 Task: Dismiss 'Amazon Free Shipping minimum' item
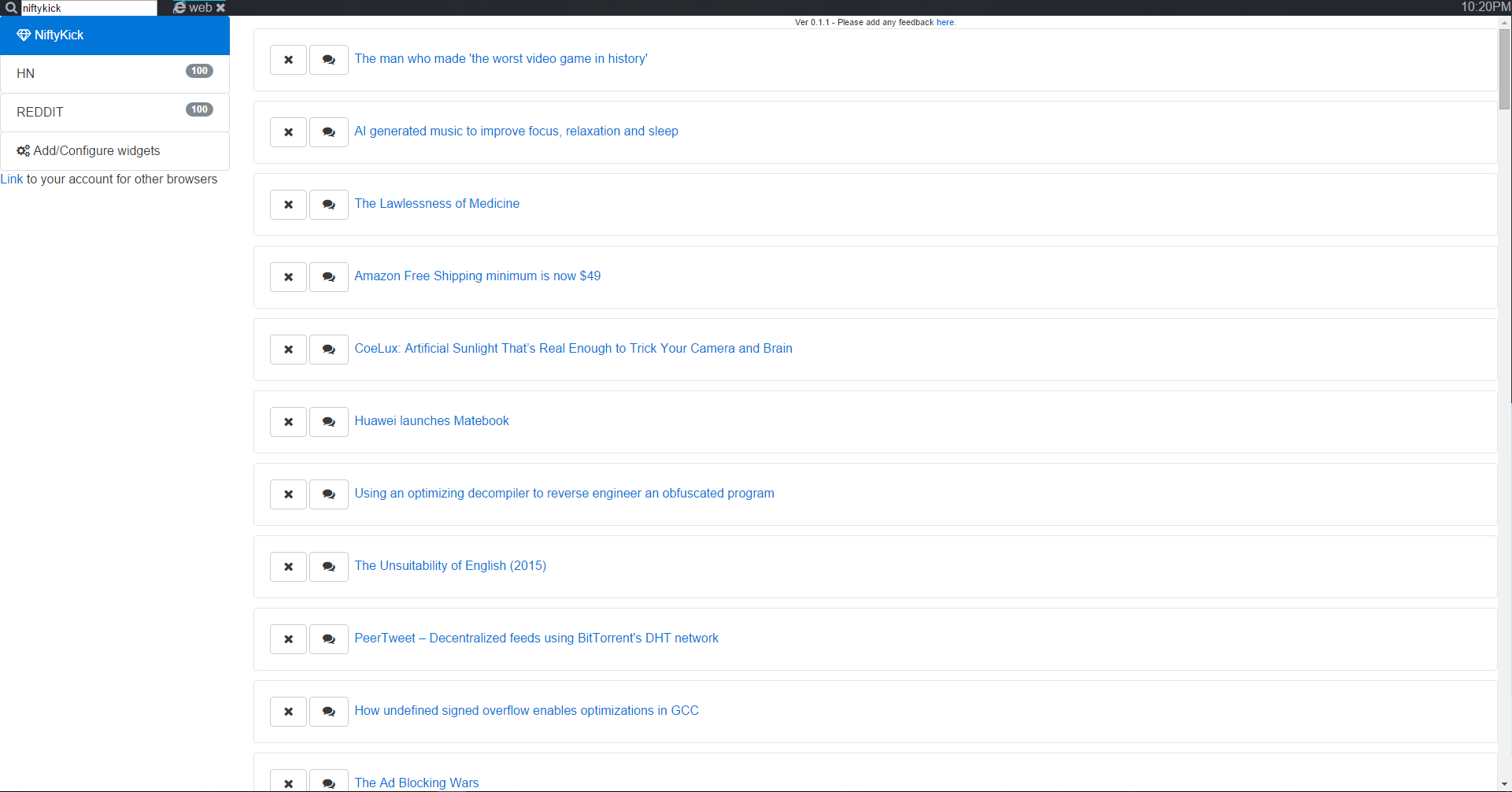pos(289,277)
